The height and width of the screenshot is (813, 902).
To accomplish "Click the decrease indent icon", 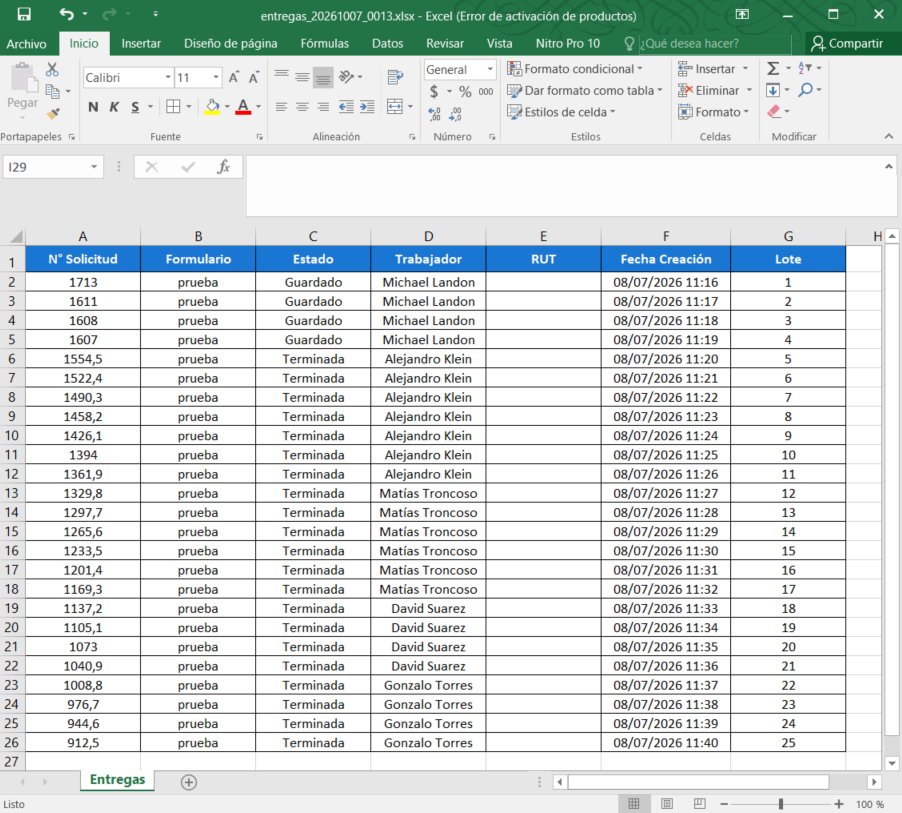I will [346, 106].
